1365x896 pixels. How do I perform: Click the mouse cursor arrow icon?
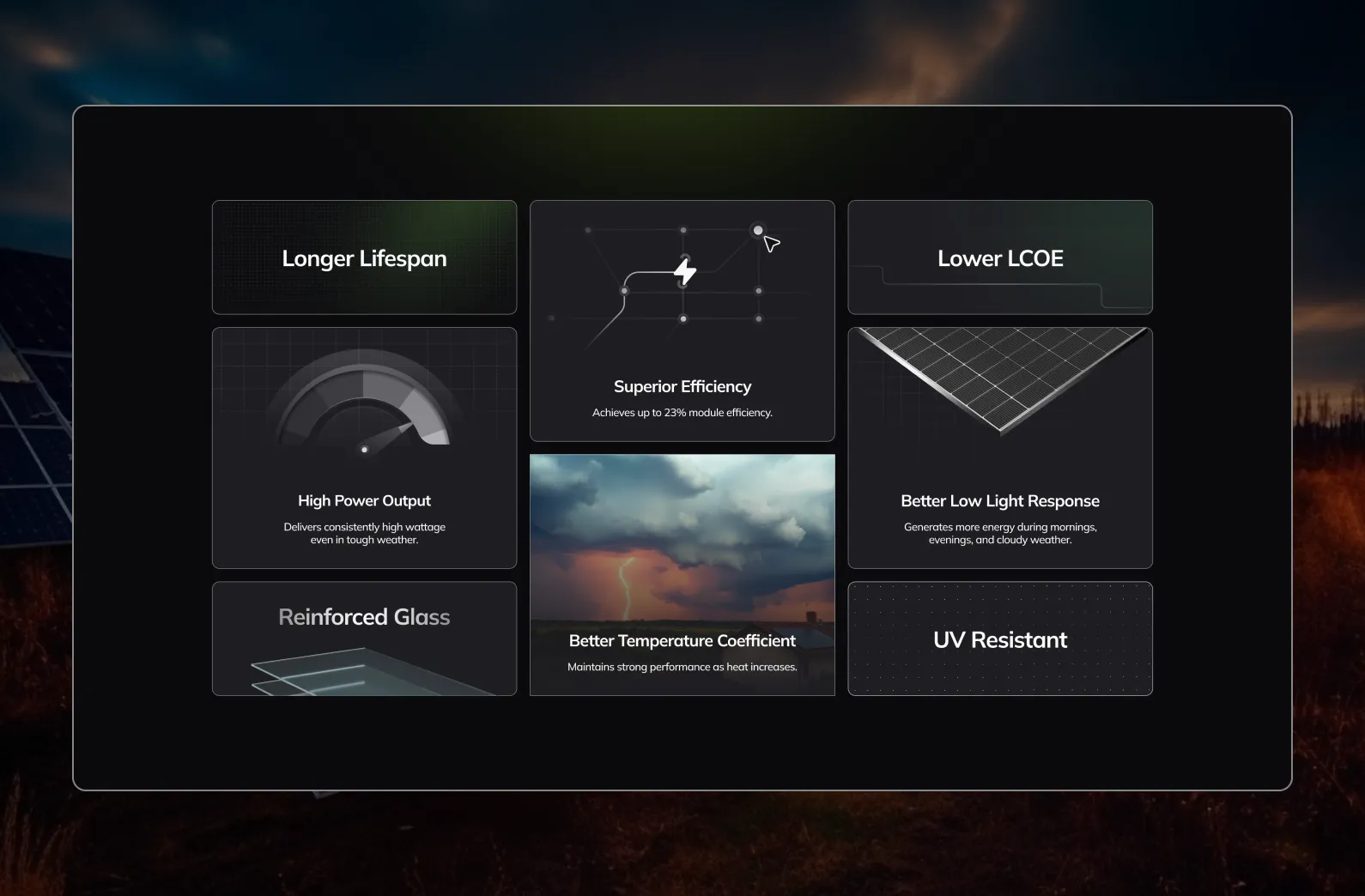click(771, 244)
